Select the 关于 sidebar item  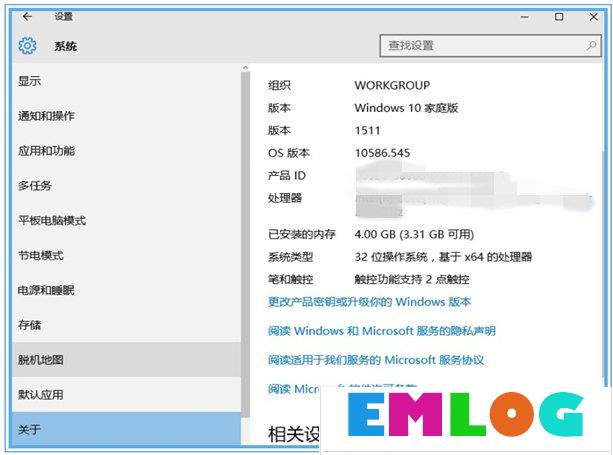(x=126, y=429)
